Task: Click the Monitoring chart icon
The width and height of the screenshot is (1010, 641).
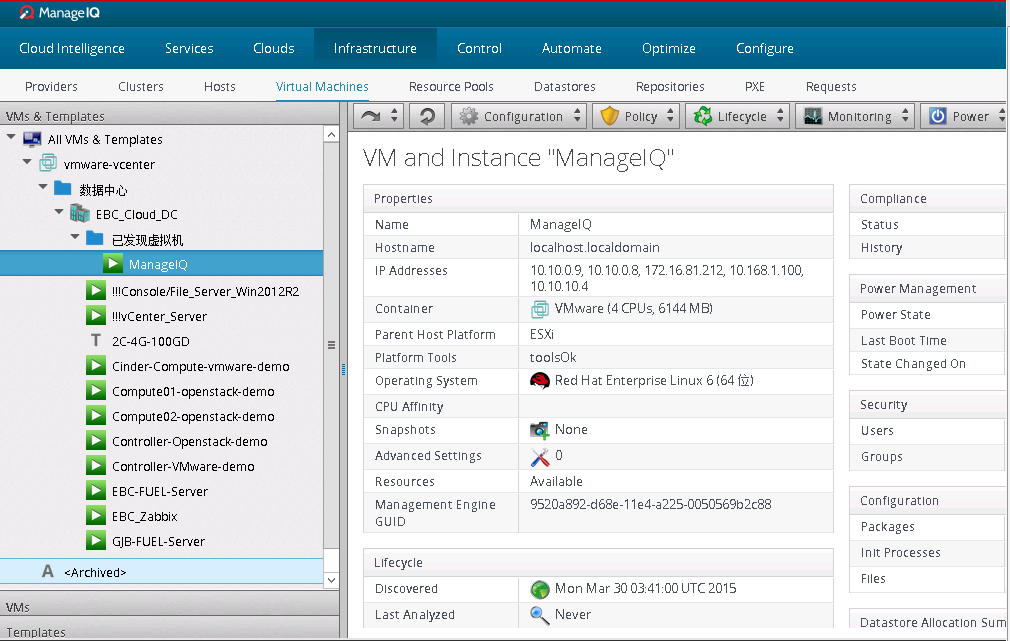Action: tap(813, 116)
